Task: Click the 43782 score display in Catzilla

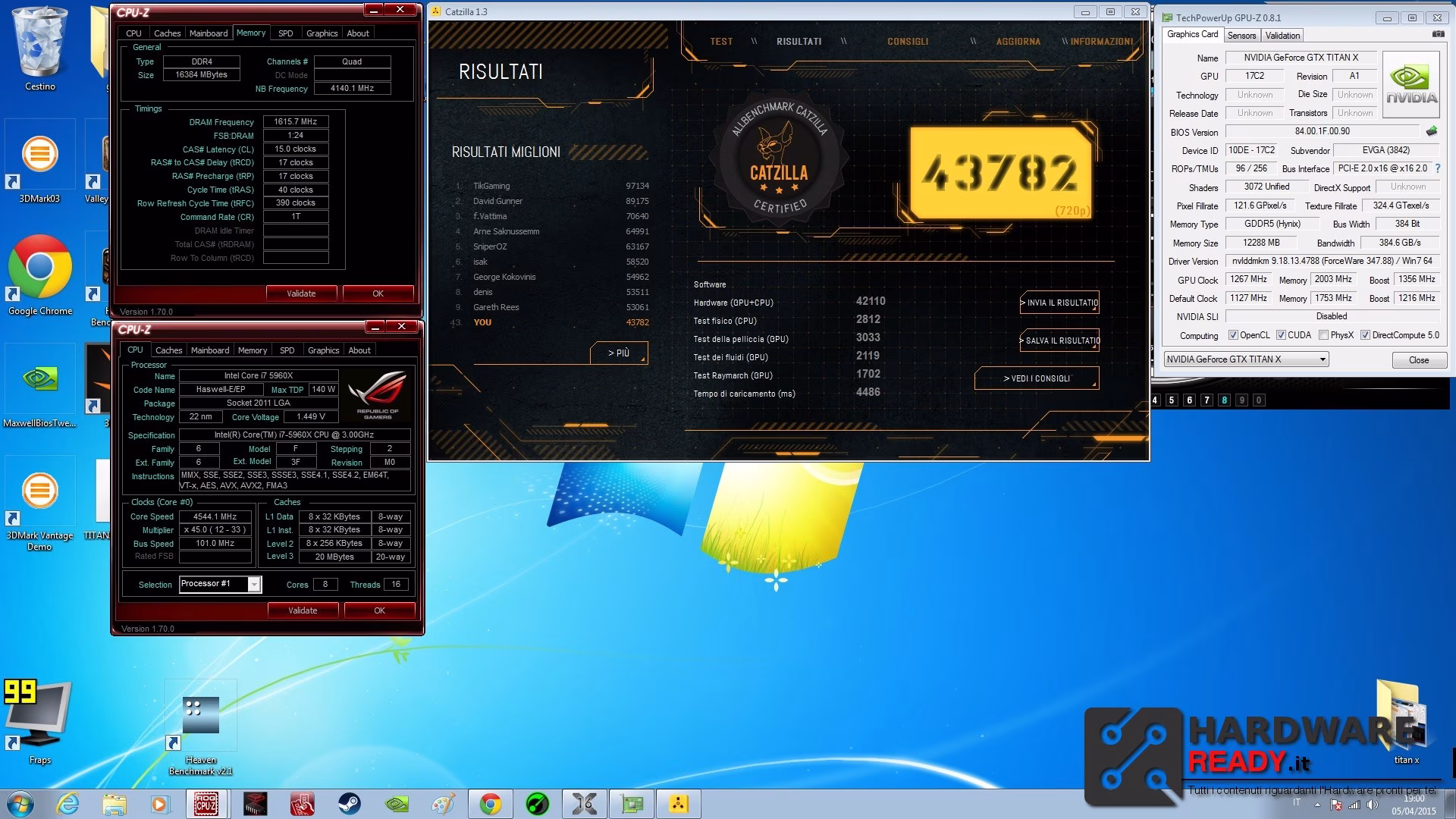Action: click(x=1000, y=174)
